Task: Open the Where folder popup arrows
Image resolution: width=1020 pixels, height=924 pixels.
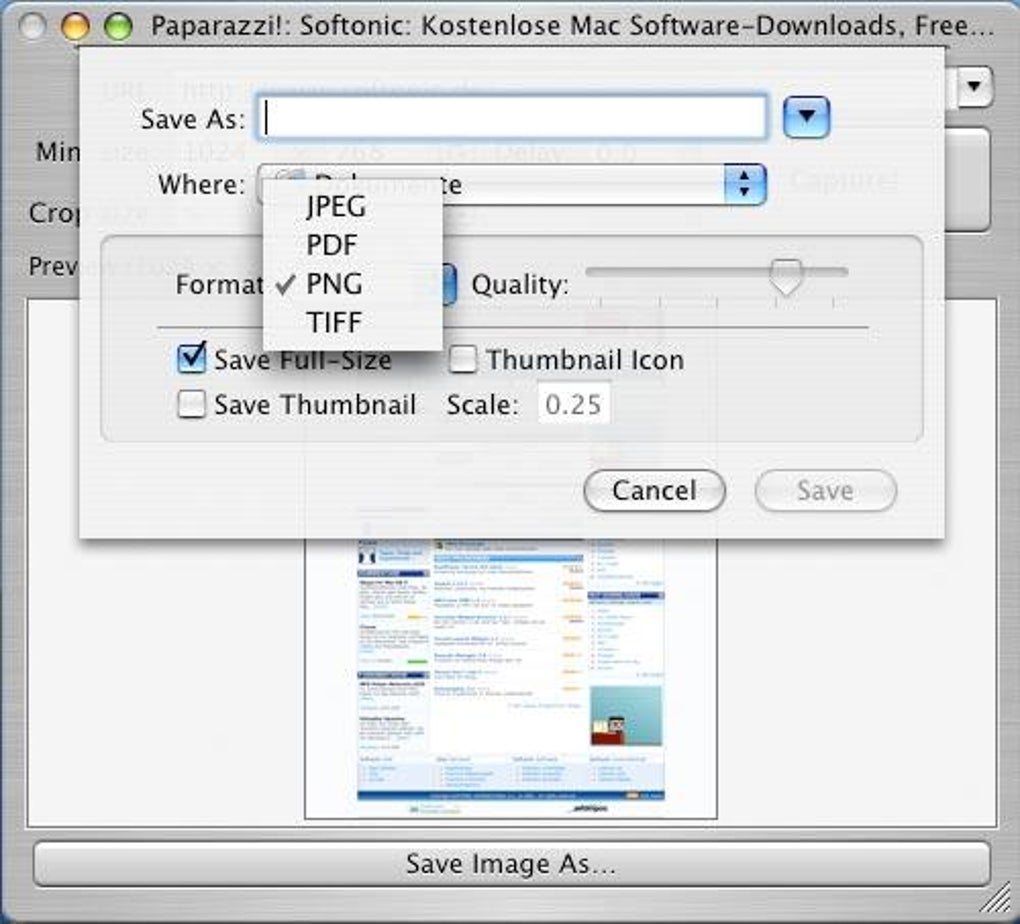Action: 745,184
